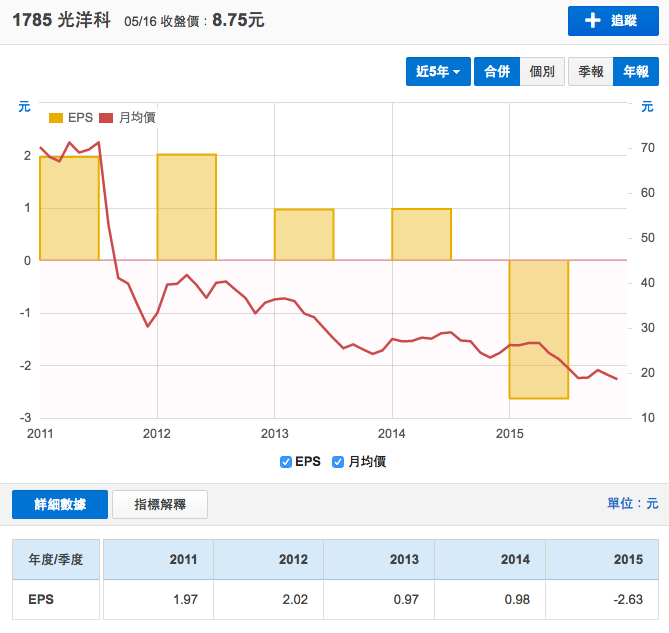Uncheck the 月均價 checkbox below the chart

pyautogui.click(x=338, y=462)
